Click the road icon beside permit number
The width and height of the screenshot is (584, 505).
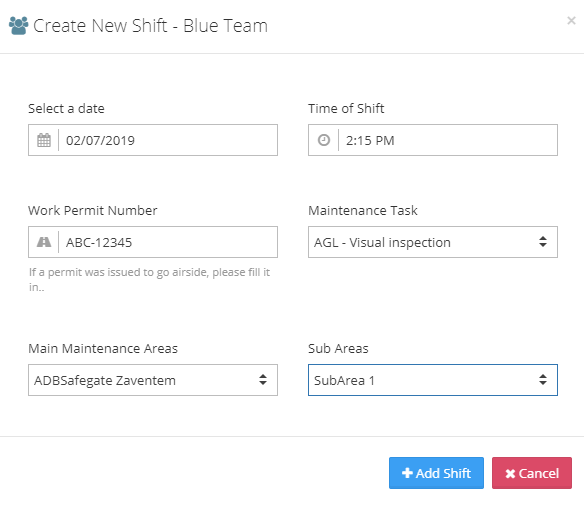click(x=44, y=242)
